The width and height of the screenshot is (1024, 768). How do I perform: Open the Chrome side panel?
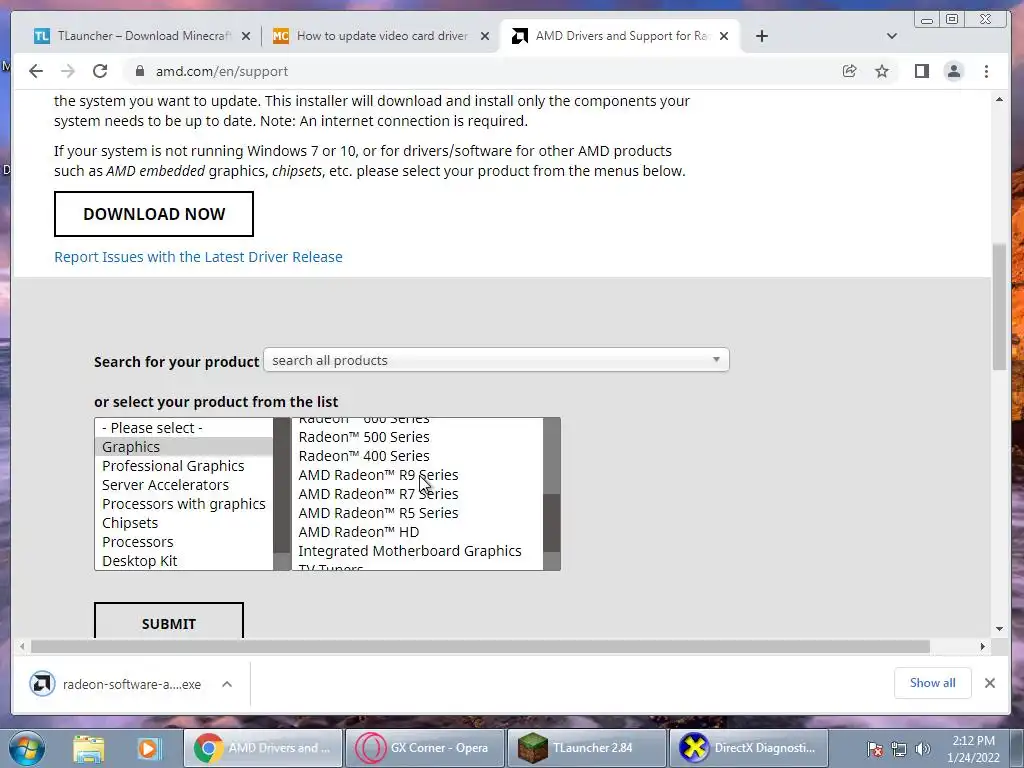921,71
